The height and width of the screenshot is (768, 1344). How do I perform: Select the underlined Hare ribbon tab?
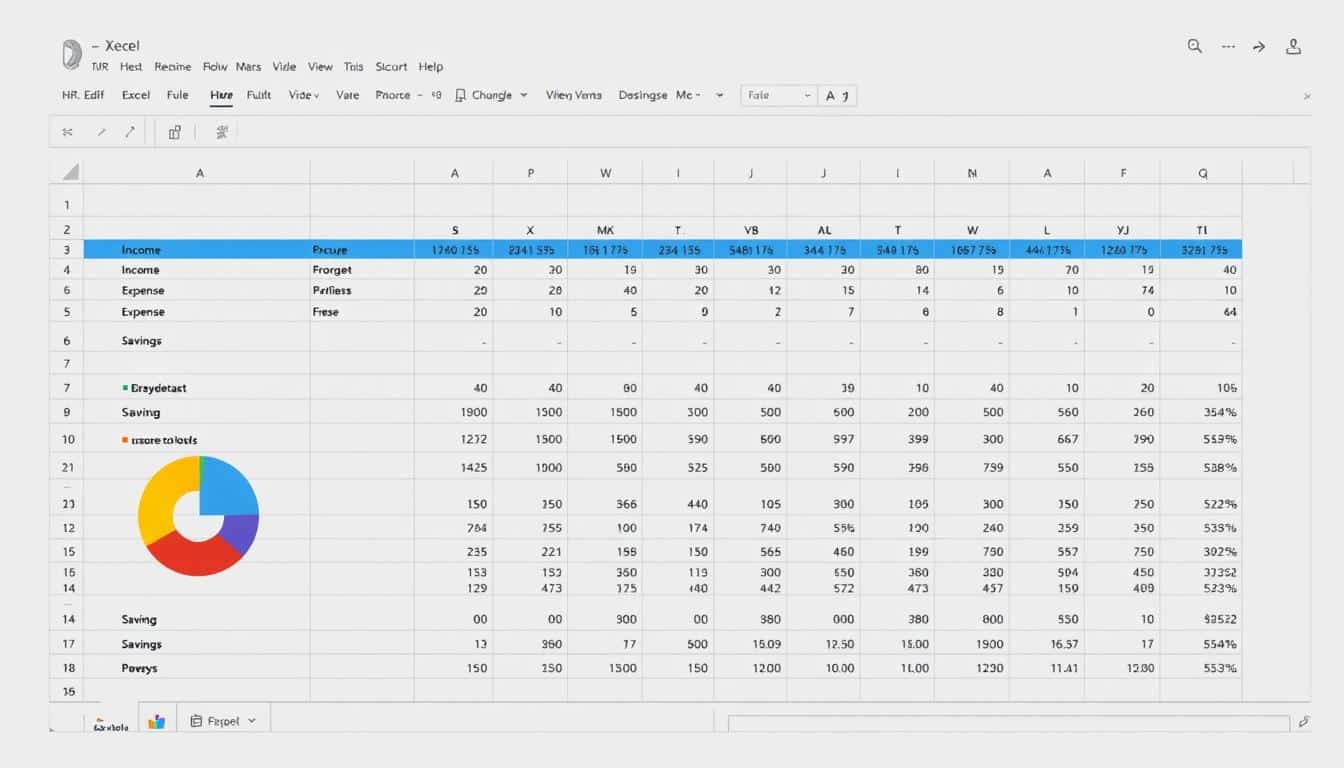click(x=221, y=96)
